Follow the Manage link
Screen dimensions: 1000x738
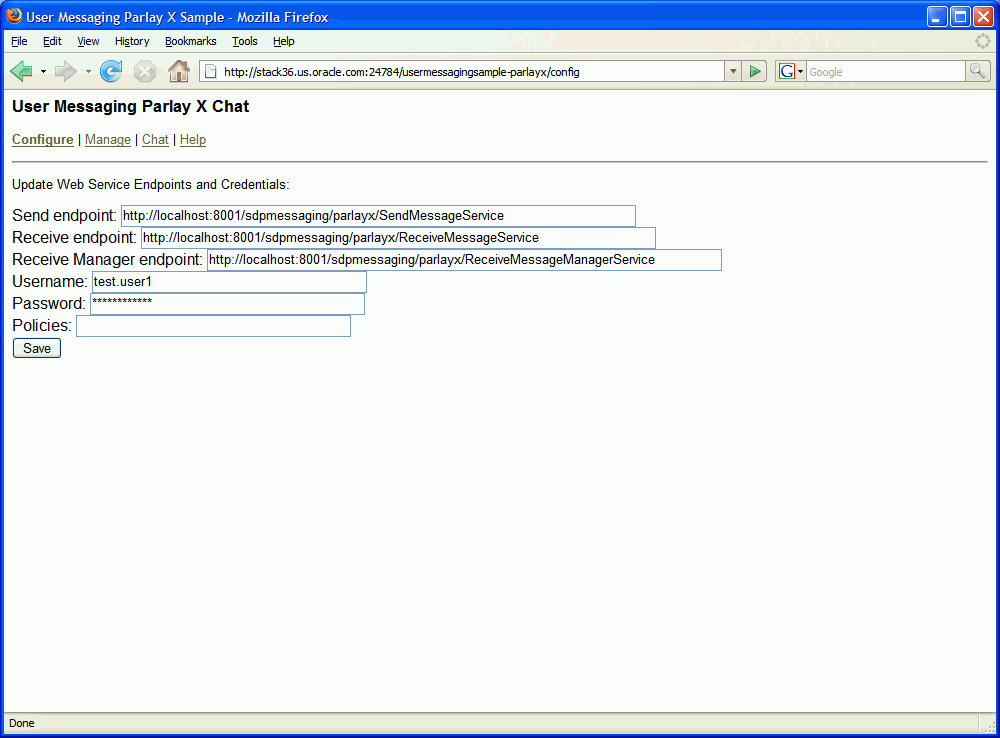coord(108,140)
